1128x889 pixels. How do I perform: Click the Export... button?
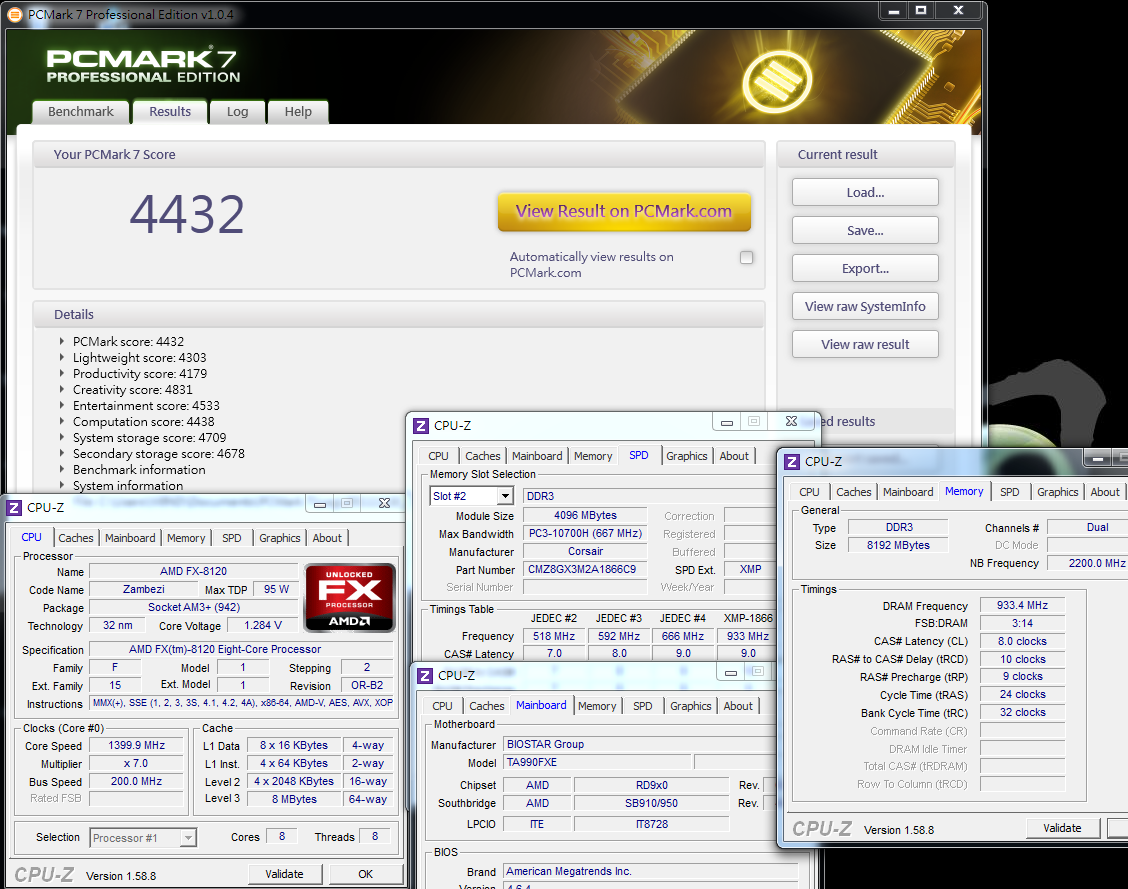[x=865, y=268]
